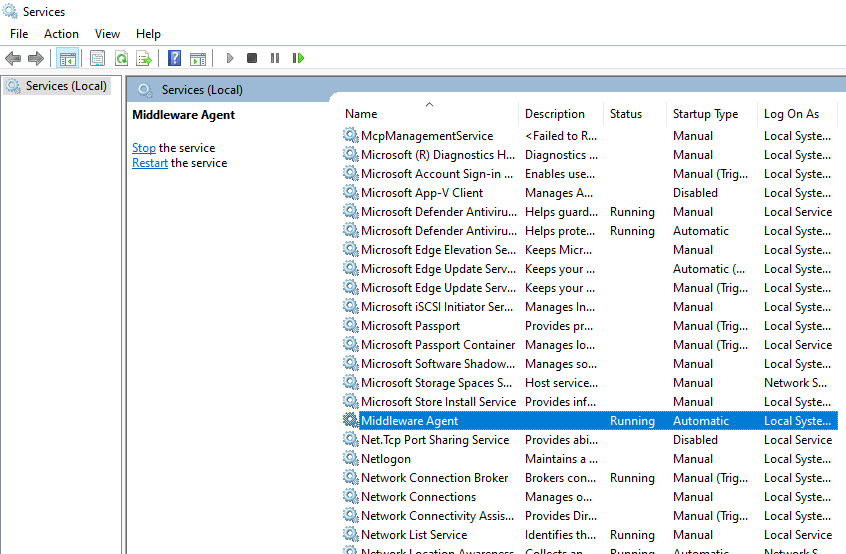Click 'Maintains a ...' description of Netlogon
846x554 pixels.
click(561, 459)
